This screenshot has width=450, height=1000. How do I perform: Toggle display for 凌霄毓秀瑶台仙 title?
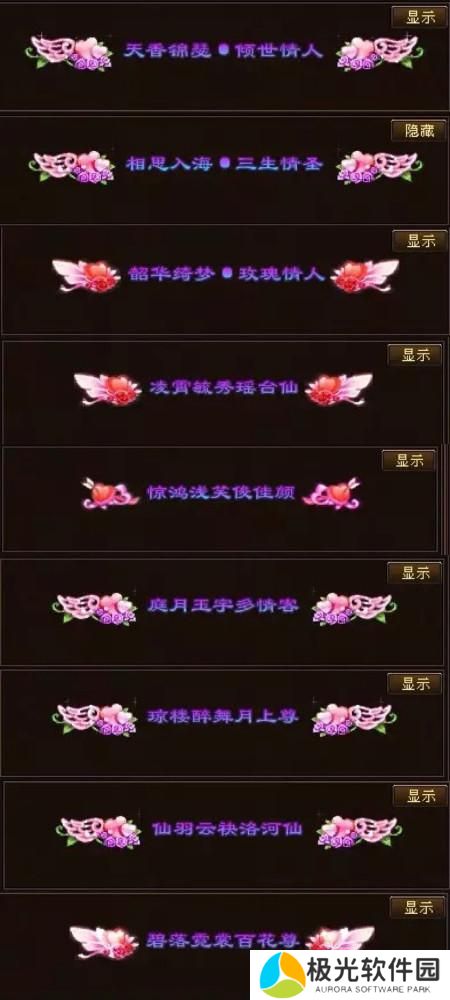414,355
